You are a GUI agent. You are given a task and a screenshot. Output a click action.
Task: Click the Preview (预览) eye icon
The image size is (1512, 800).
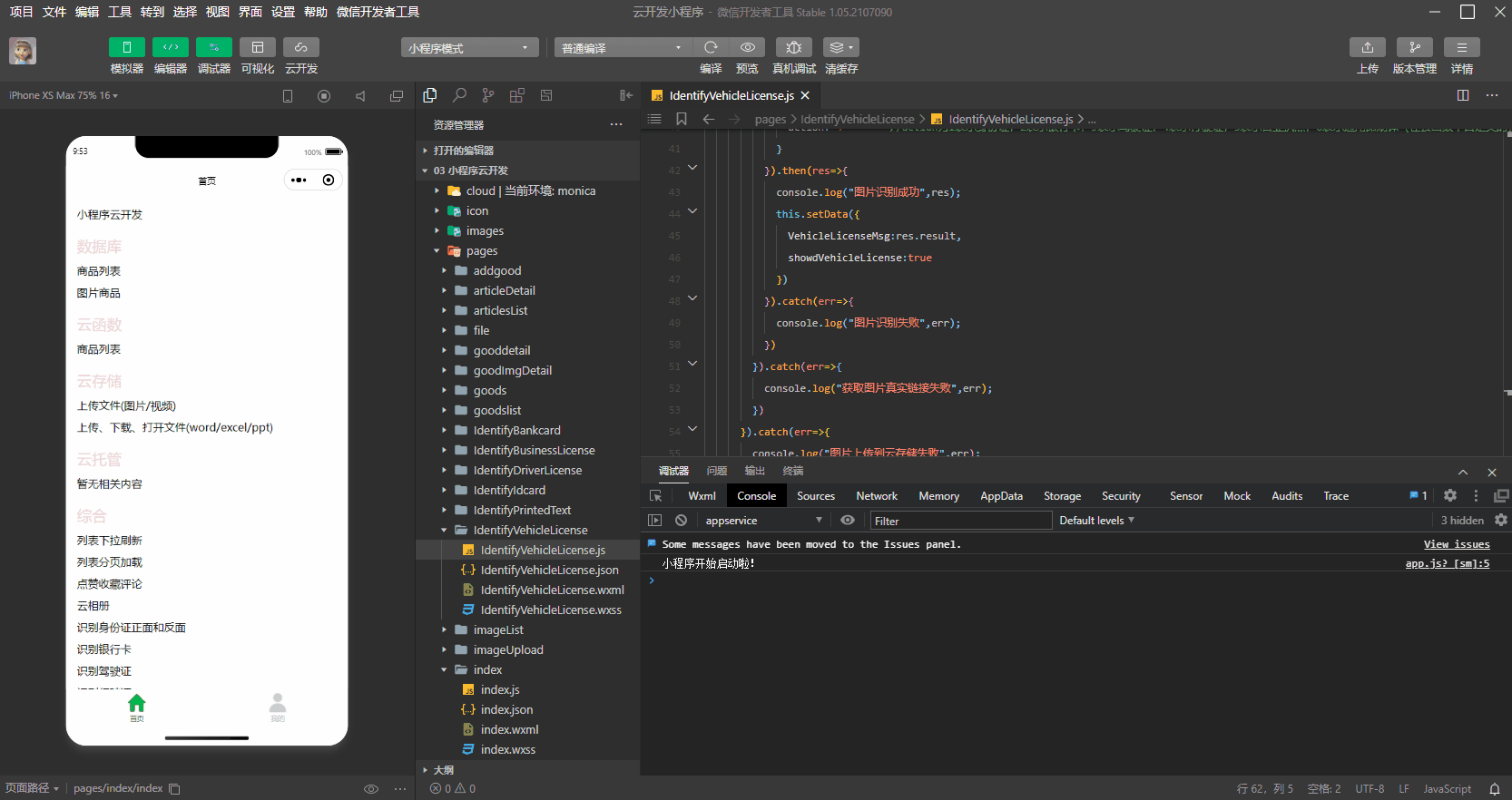(747, 47)
